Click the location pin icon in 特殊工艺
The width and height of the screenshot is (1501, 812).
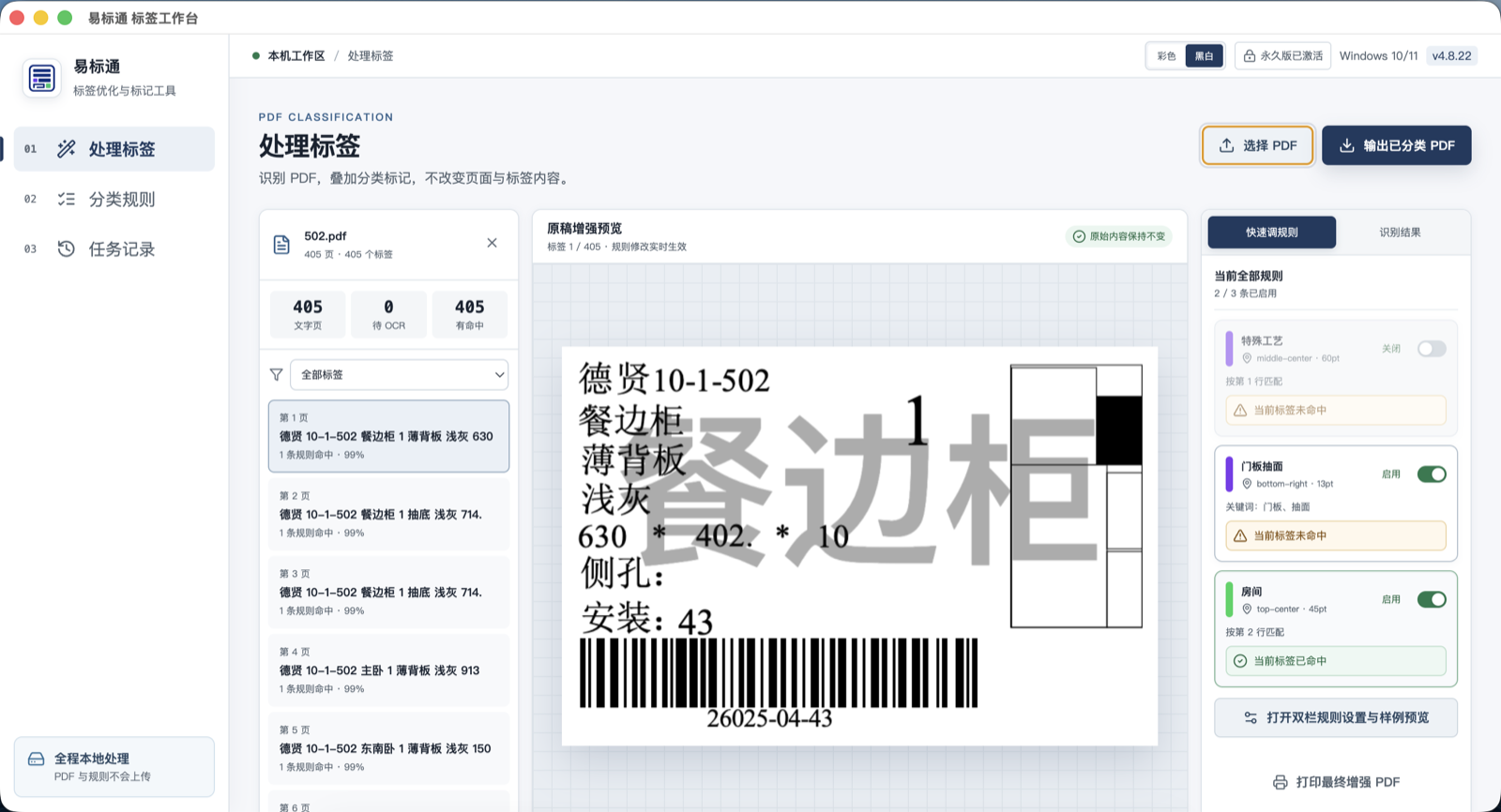tap(1247, 358)
